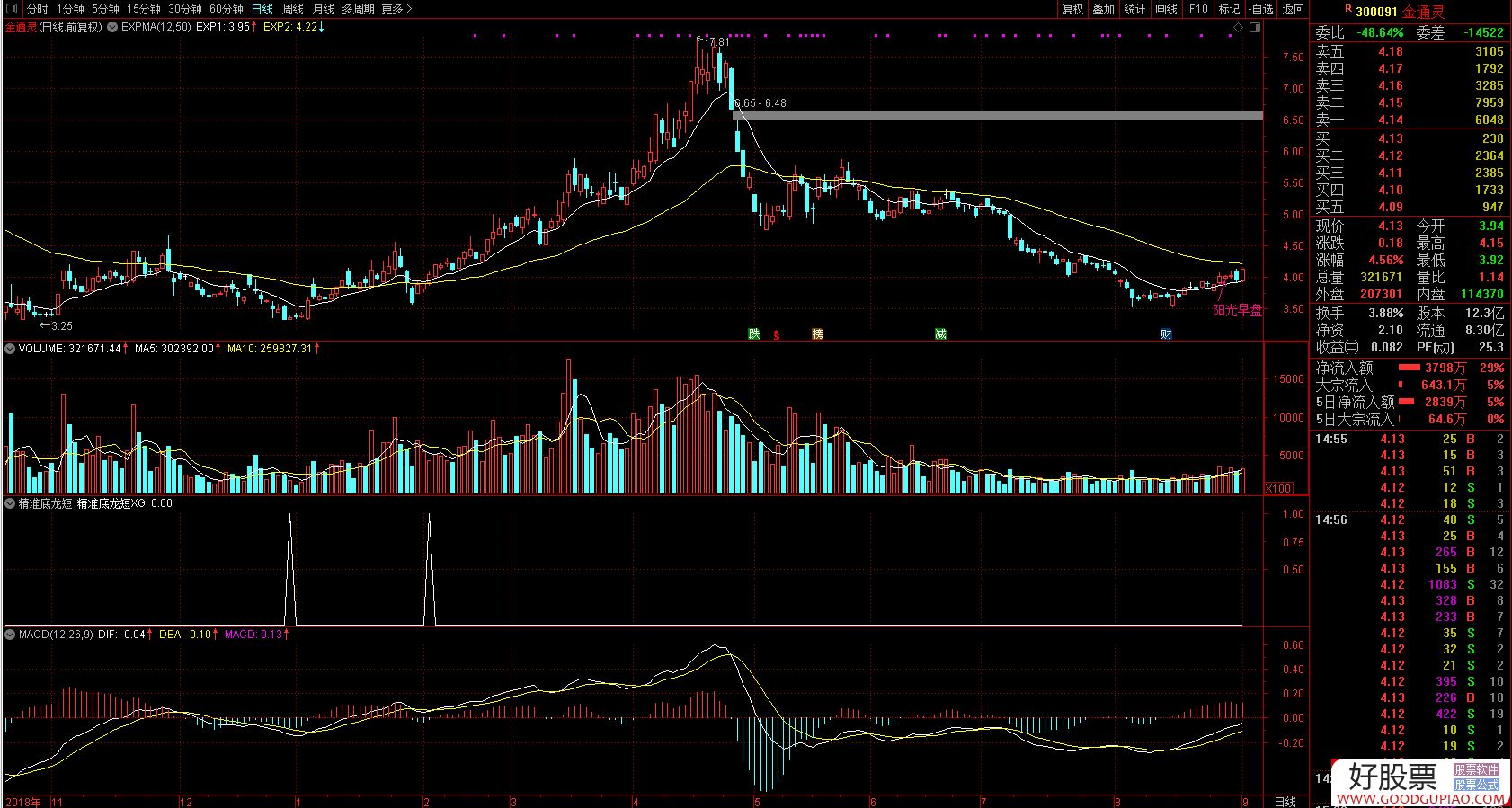Click the 委比 -48.64% value

1380,32
